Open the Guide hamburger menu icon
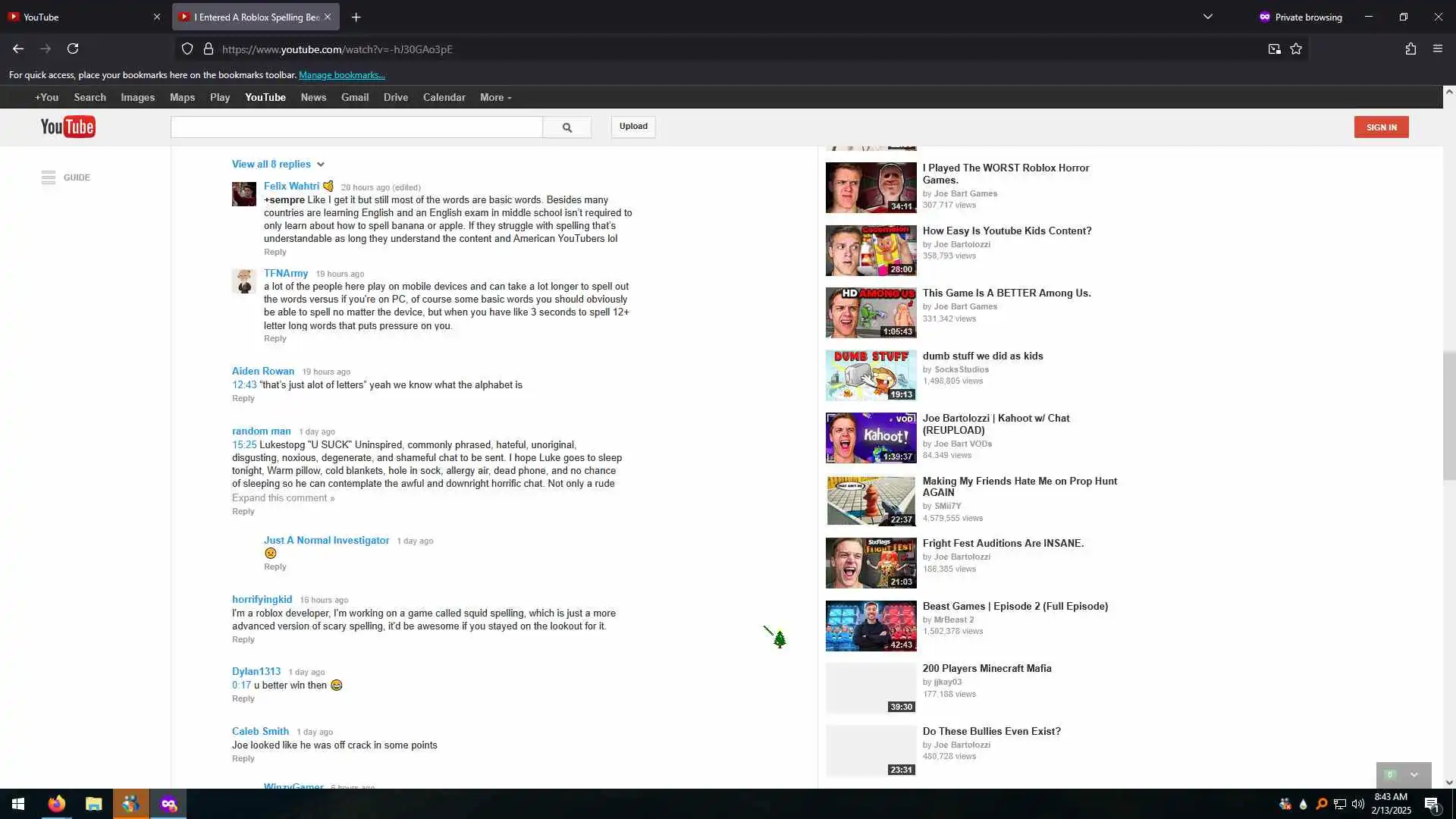1456x819 pixels. (x=49, y=177)
